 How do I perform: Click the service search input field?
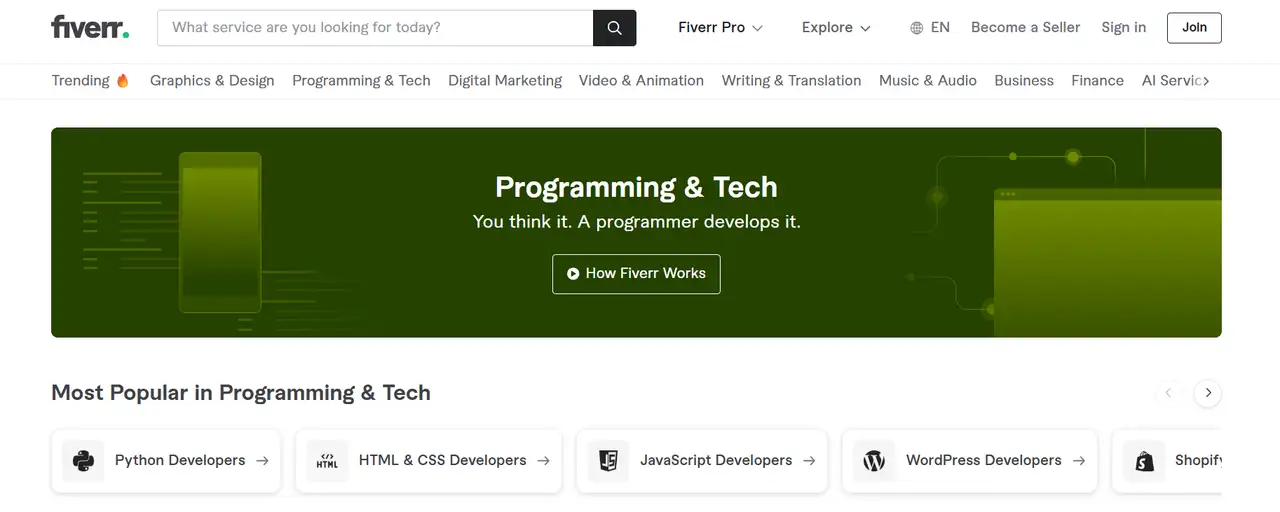pos(375,28)
